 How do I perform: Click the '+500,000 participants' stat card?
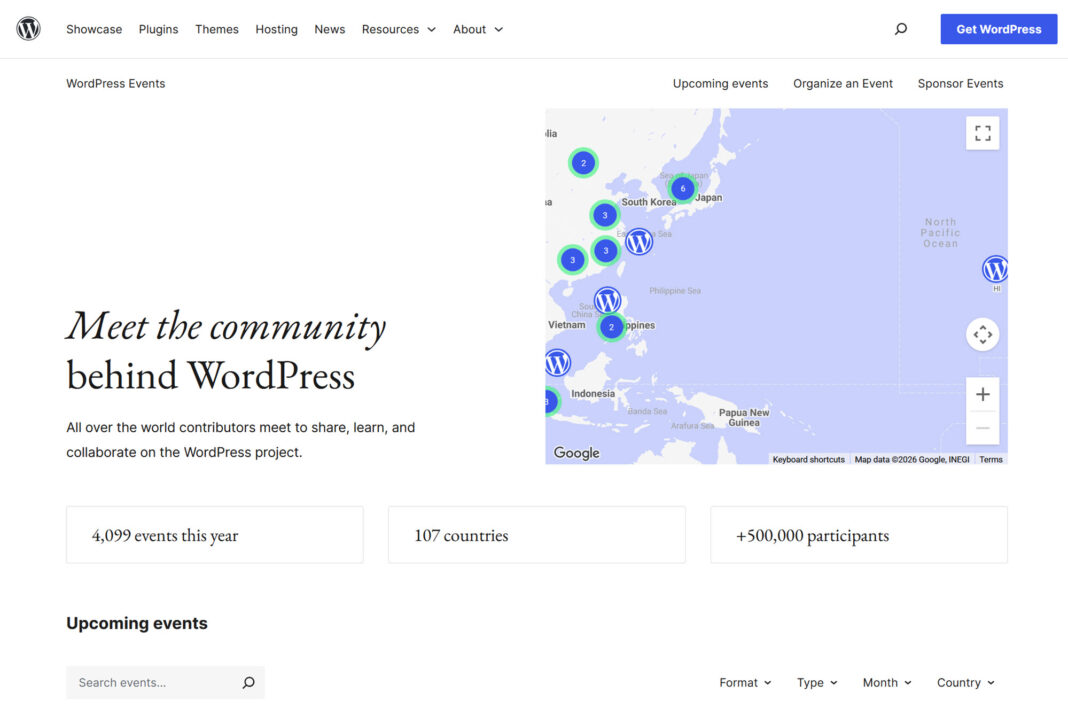coord(859,535)
